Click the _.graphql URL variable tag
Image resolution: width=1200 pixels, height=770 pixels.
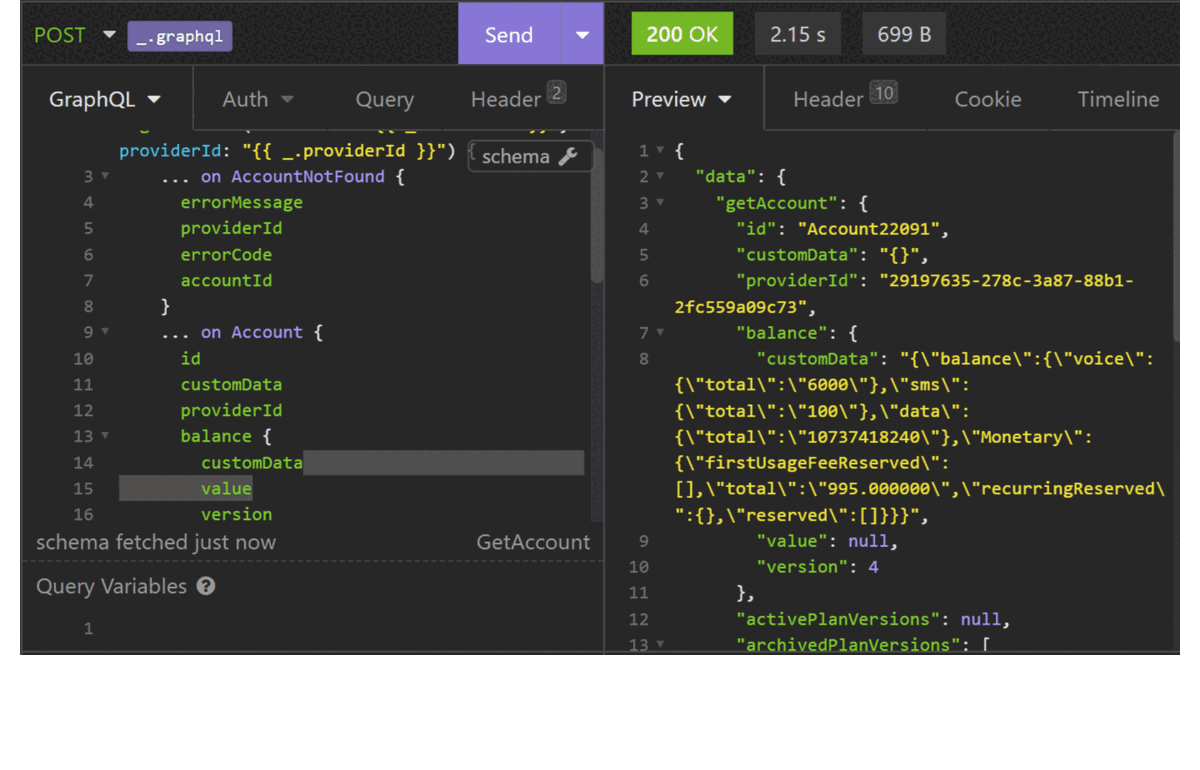click(x=180, y=36)
